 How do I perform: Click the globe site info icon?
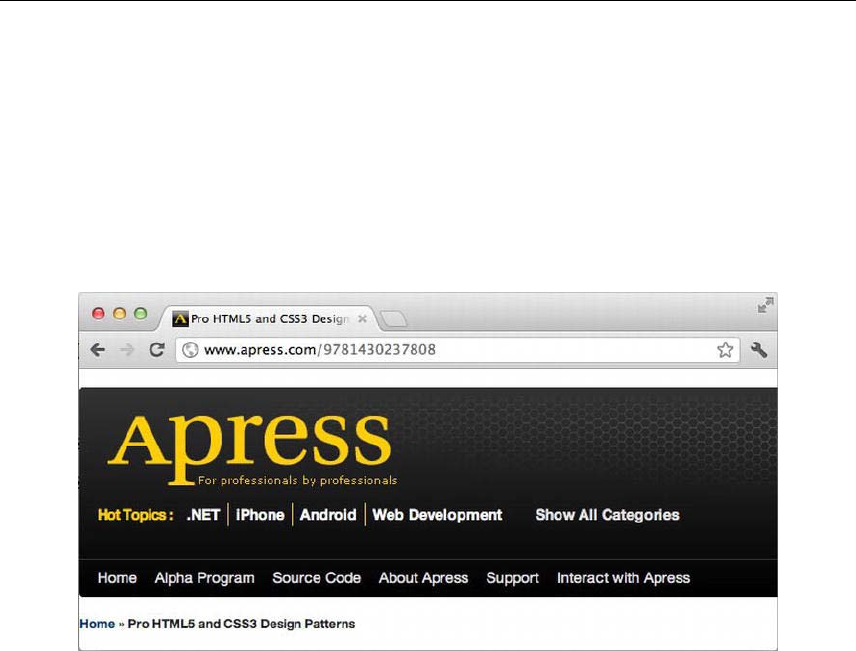point(190,350)
